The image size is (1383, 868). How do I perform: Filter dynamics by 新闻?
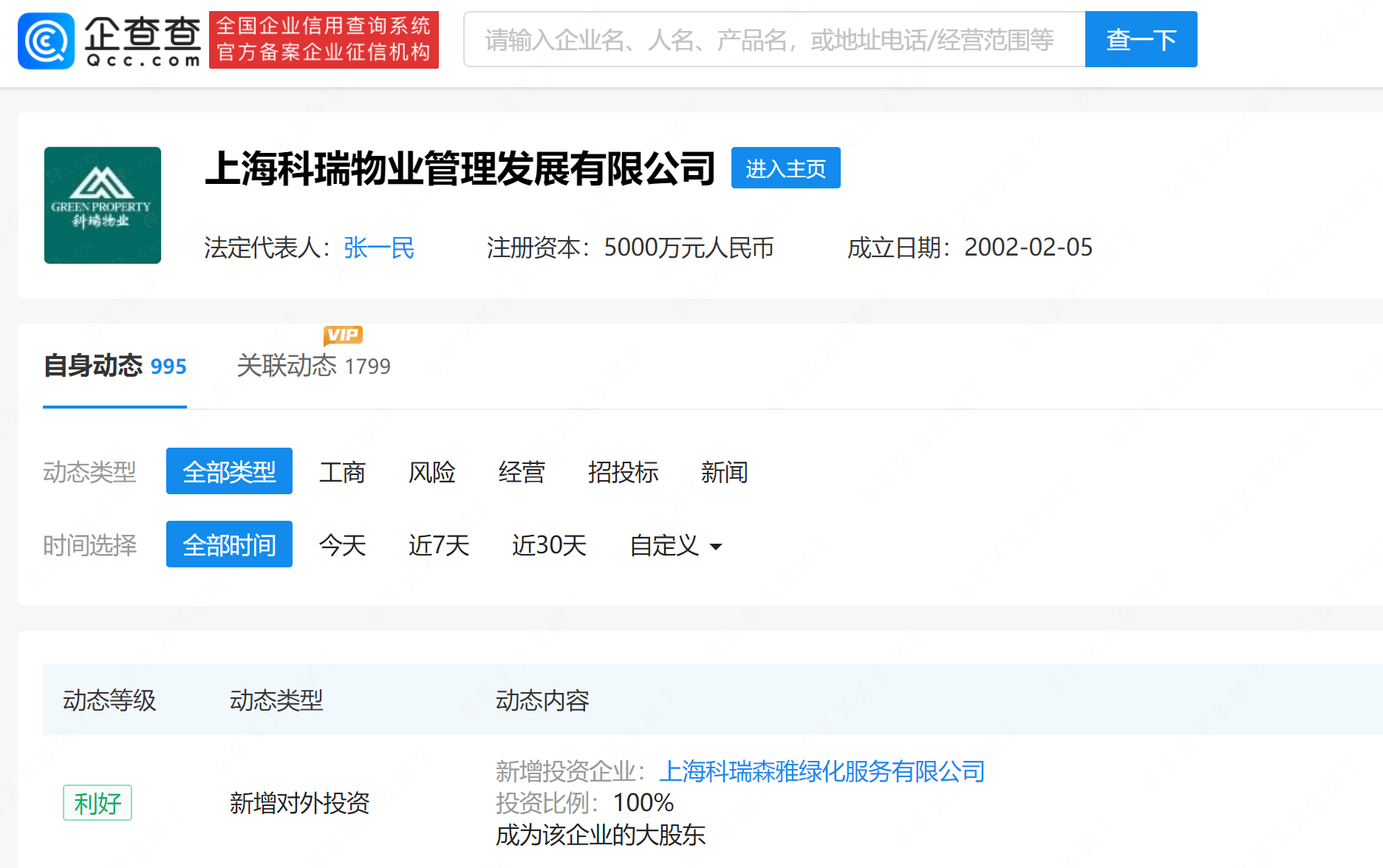point(724,472)
